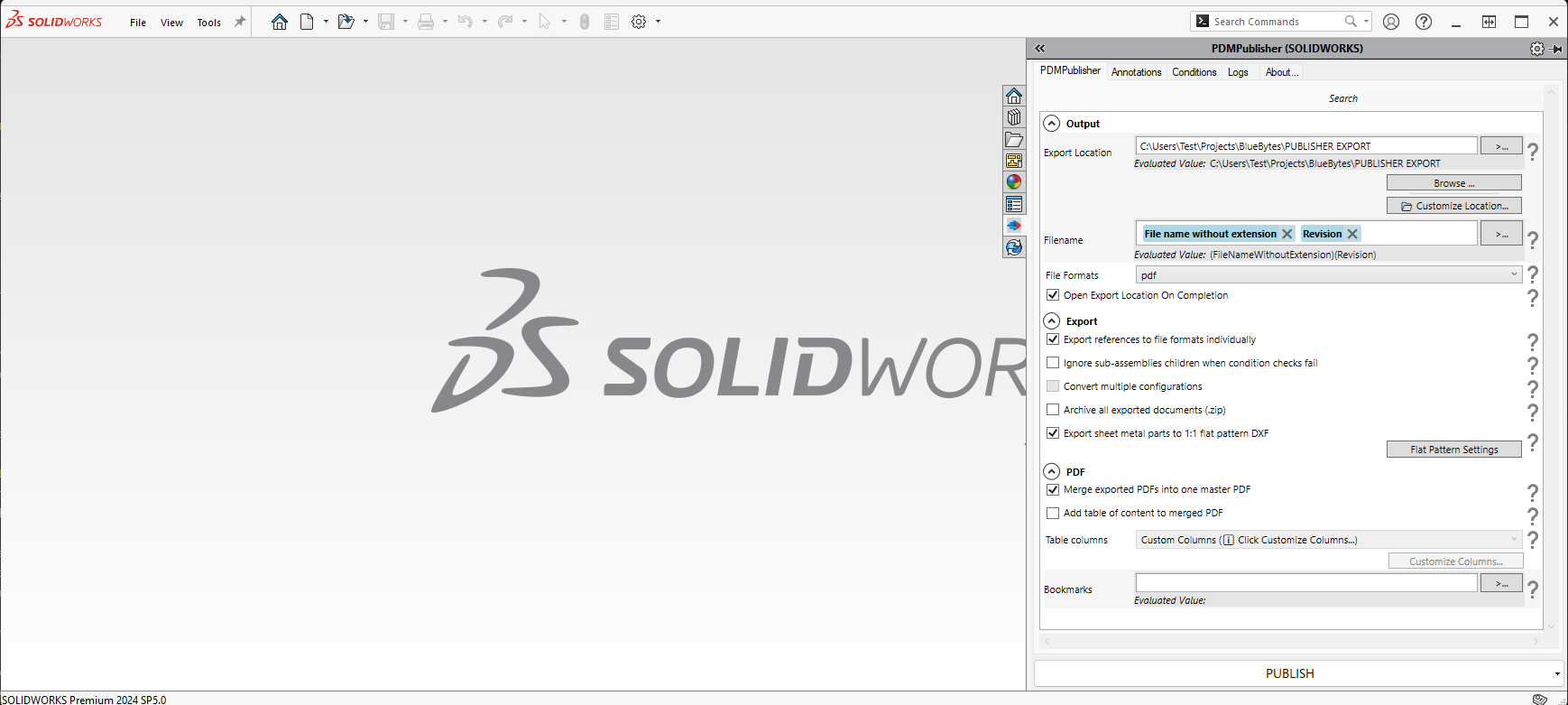Remove the Revision tag from Filename

(x=1352, y=234)
